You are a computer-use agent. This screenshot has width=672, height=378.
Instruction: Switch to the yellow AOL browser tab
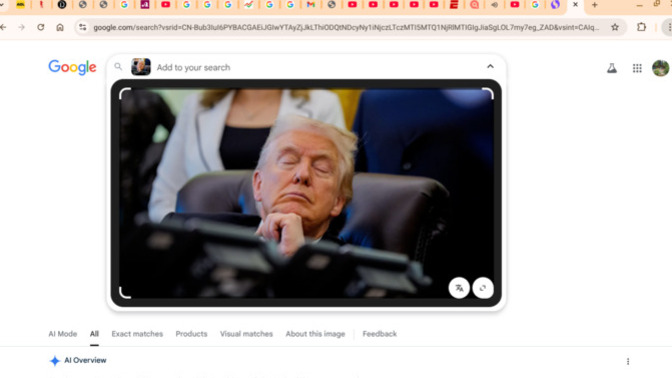pos(20,5)
